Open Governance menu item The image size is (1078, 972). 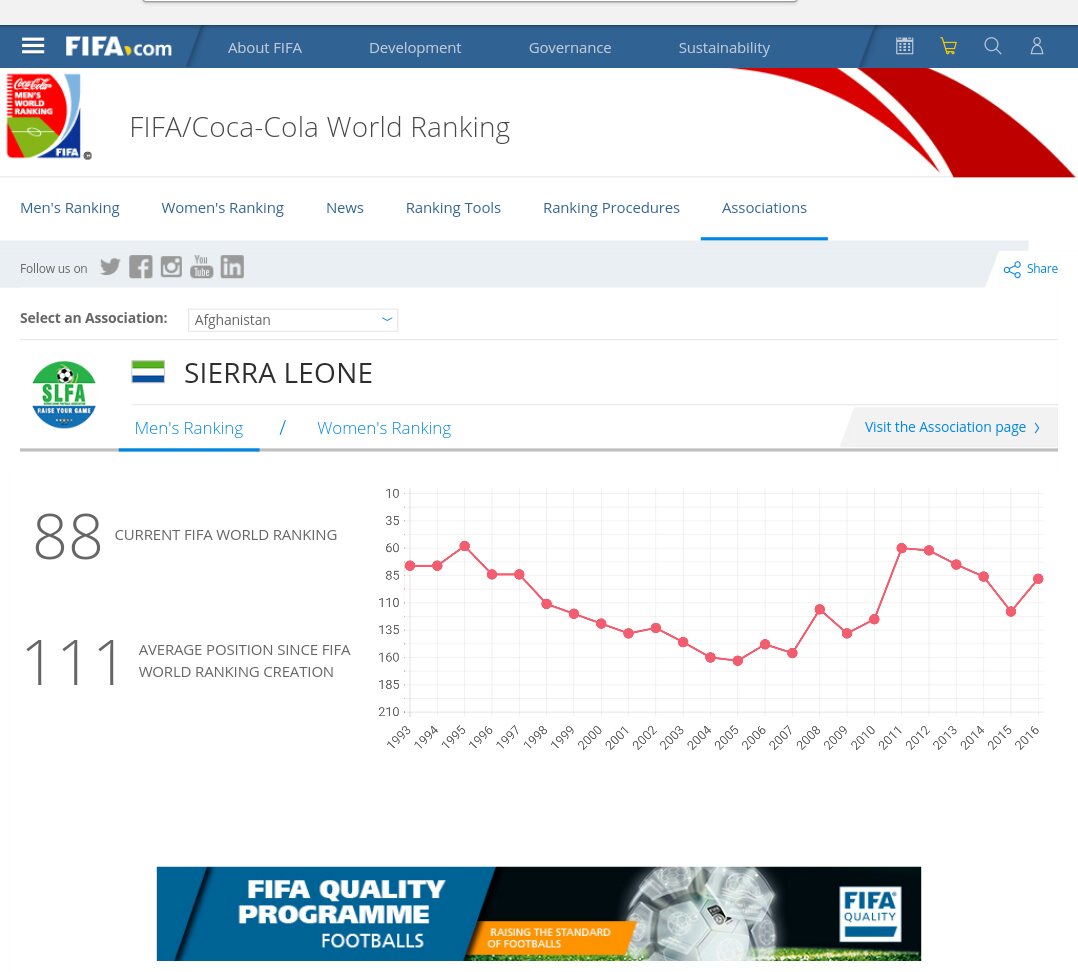tap(570, 47)
